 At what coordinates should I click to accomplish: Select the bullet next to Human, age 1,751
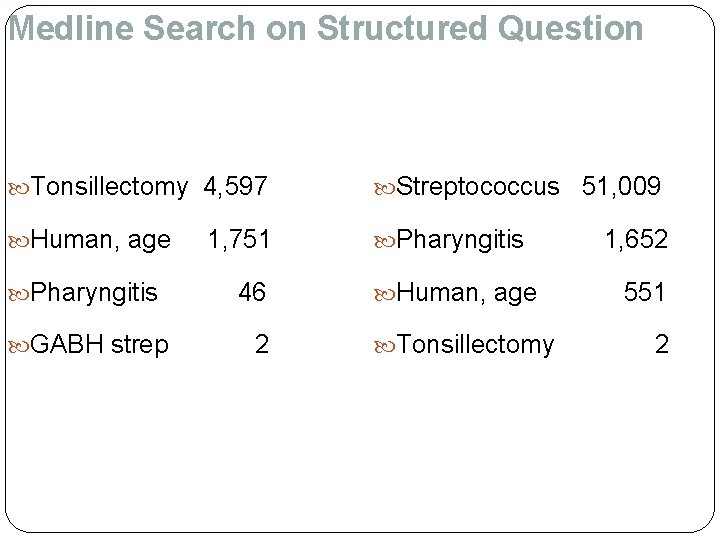(20, 239)
